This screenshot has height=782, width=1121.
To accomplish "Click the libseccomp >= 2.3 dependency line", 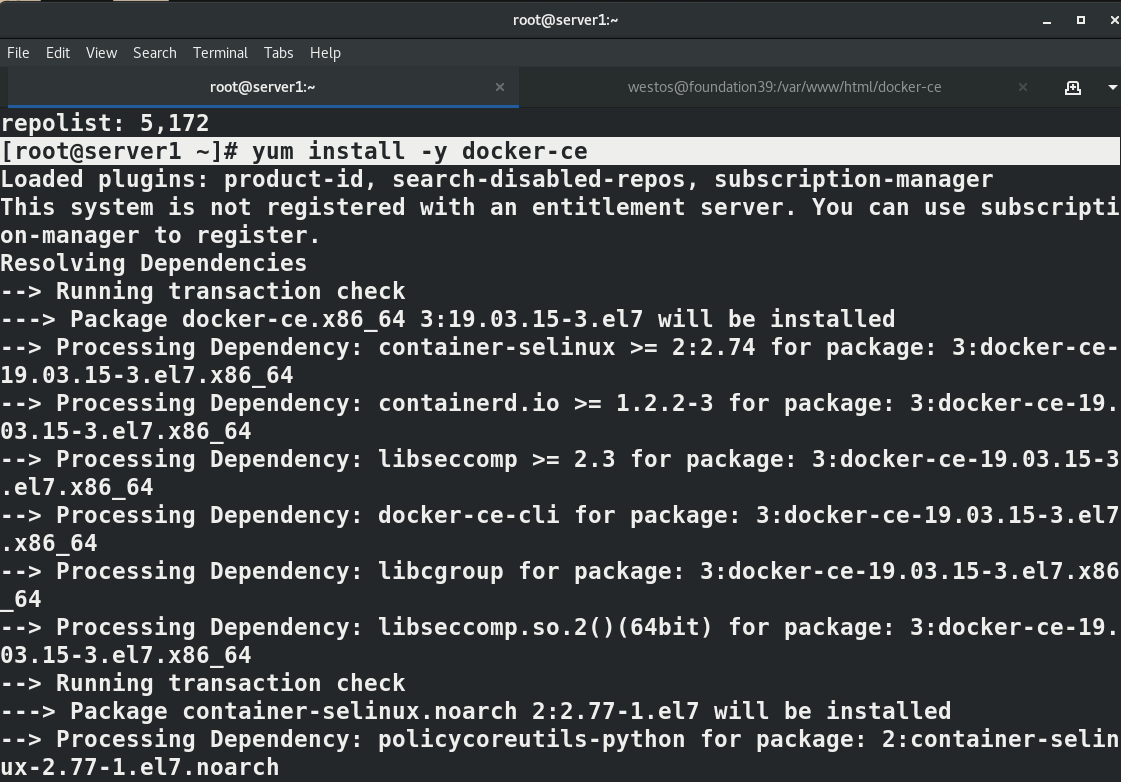I will tap(560, 473).
